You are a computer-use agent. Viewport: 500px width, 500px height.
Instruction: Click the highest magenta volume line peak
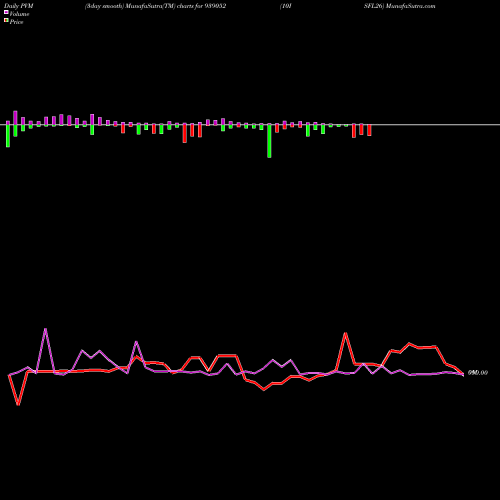coord(45,329)
